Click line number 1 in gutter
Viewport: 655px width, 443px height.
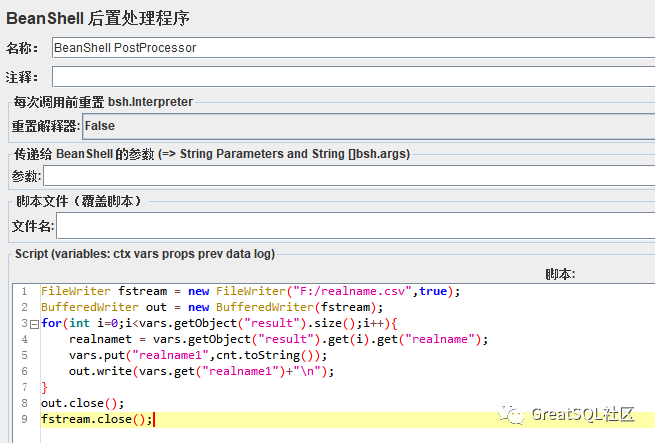23,291
